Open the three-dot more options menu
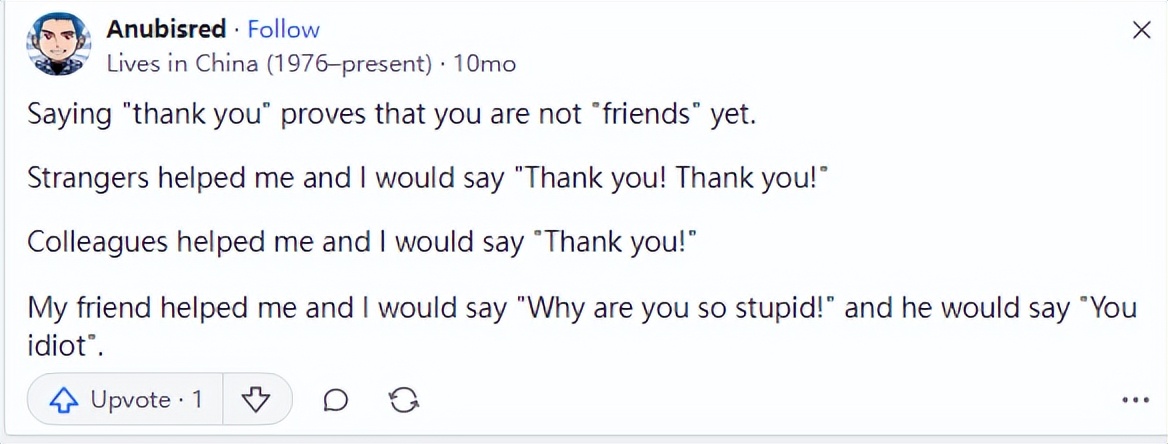Viewport: 1168px width, 444px height. (x=1135, y=400)
